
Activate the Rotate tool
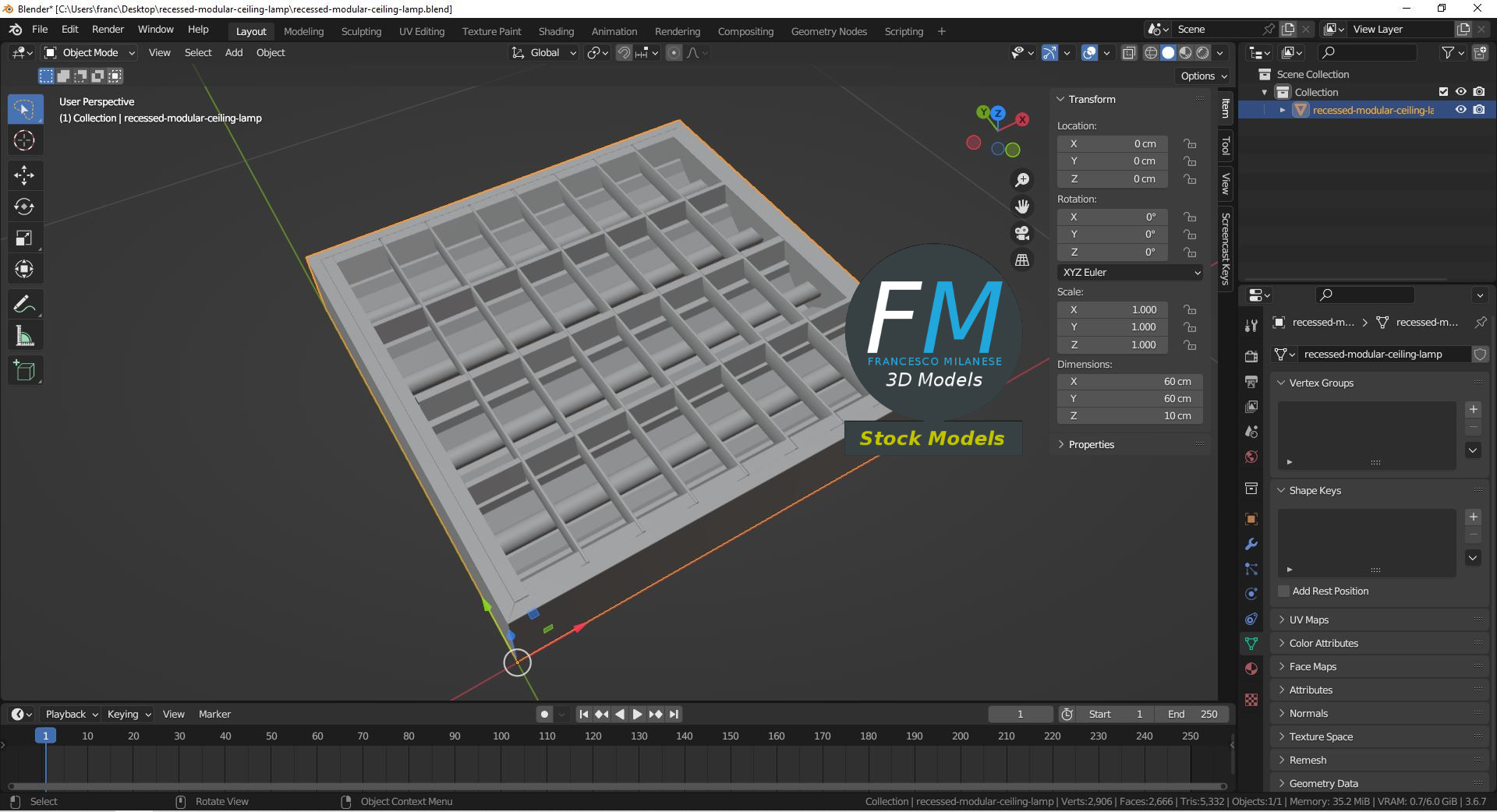coord(24,207)
